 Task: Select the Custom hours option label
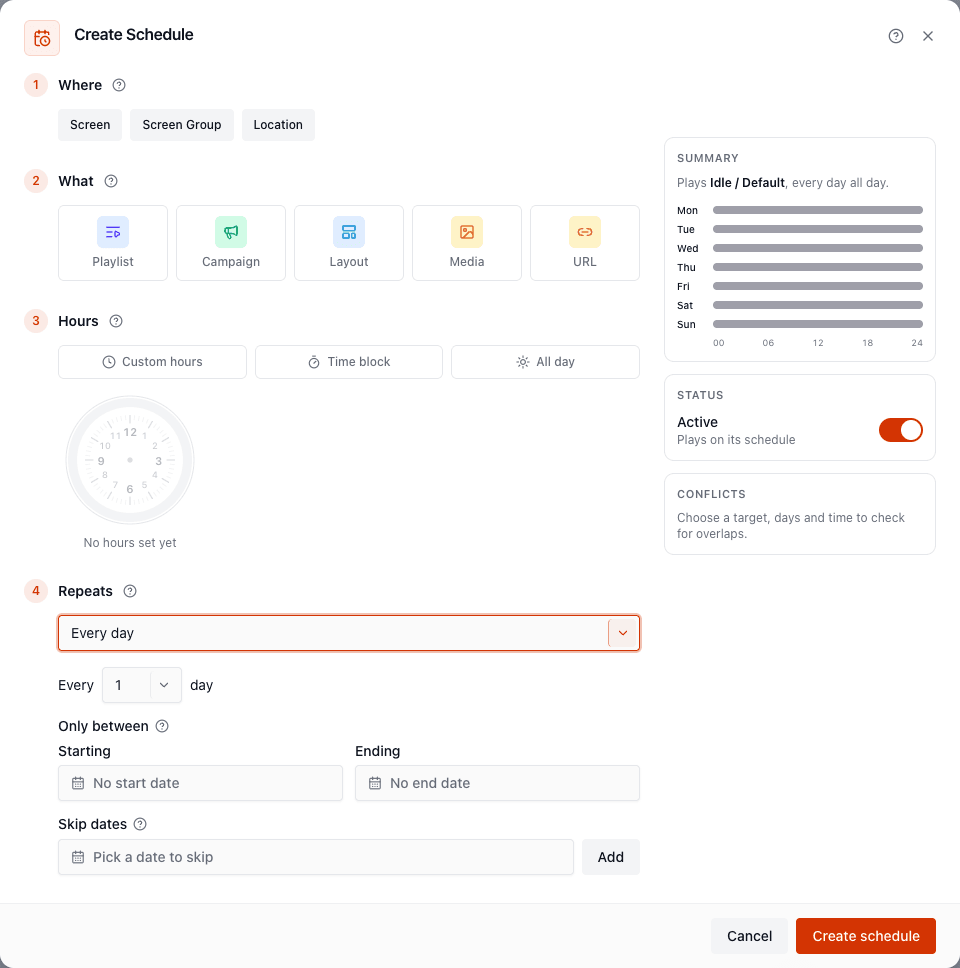(x=162, y=362)
